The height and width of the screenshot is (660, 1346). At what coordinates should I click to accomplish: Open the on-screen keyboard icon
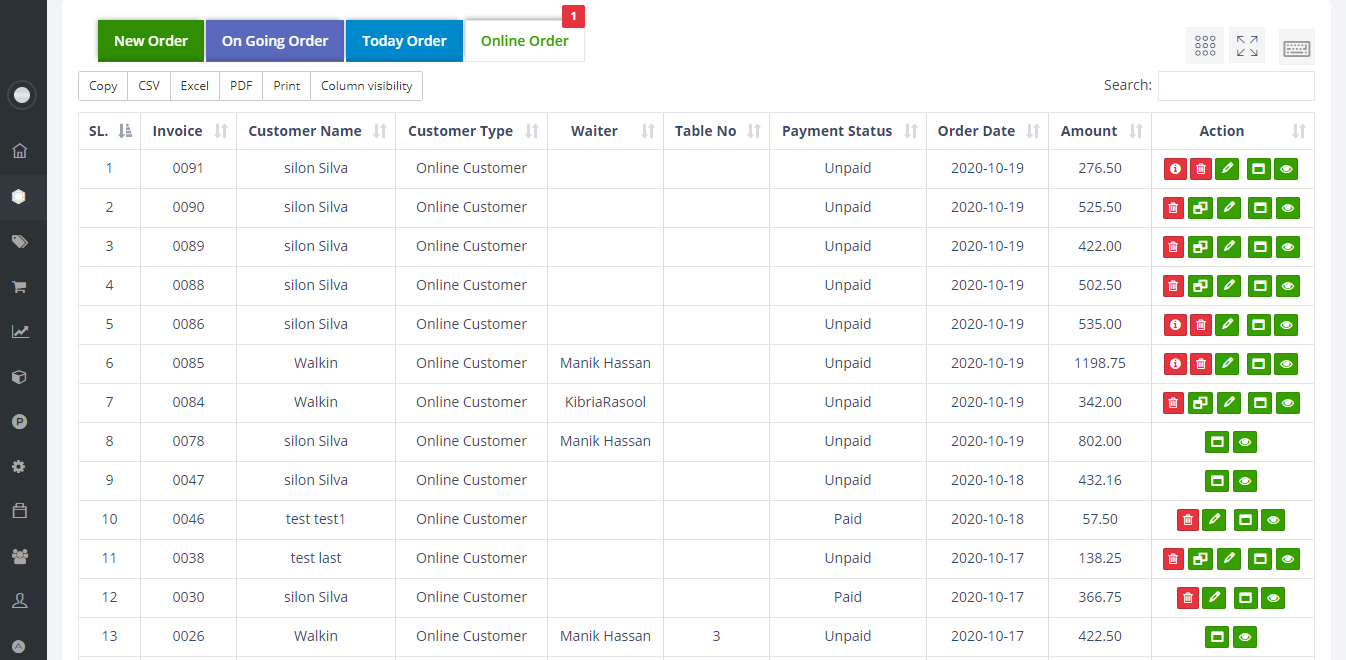1296,48
